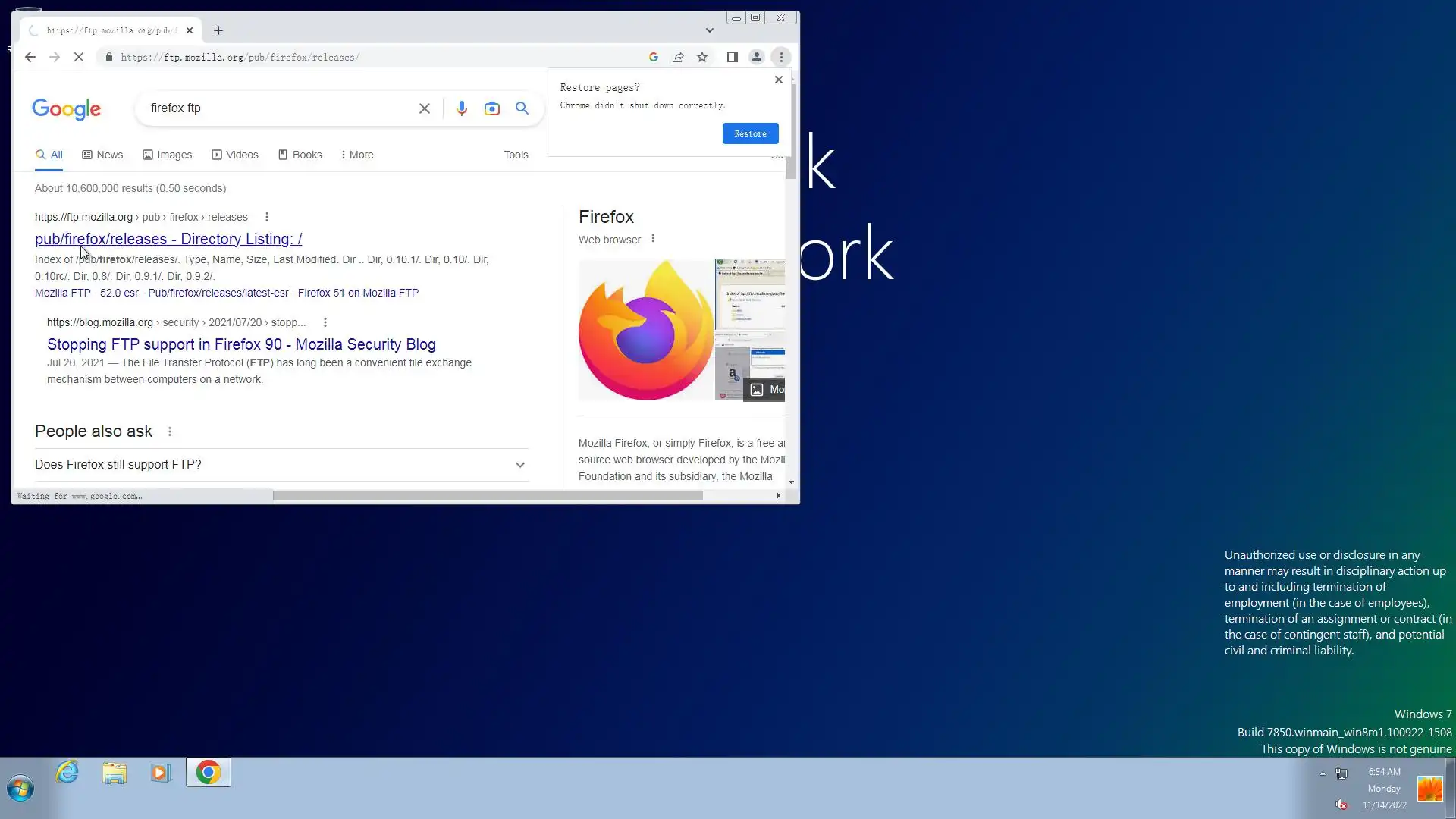The width and height of the screenshot is (1456, 819).
Task: Click the horizontal scrollbar of the page
Action: 487,496
